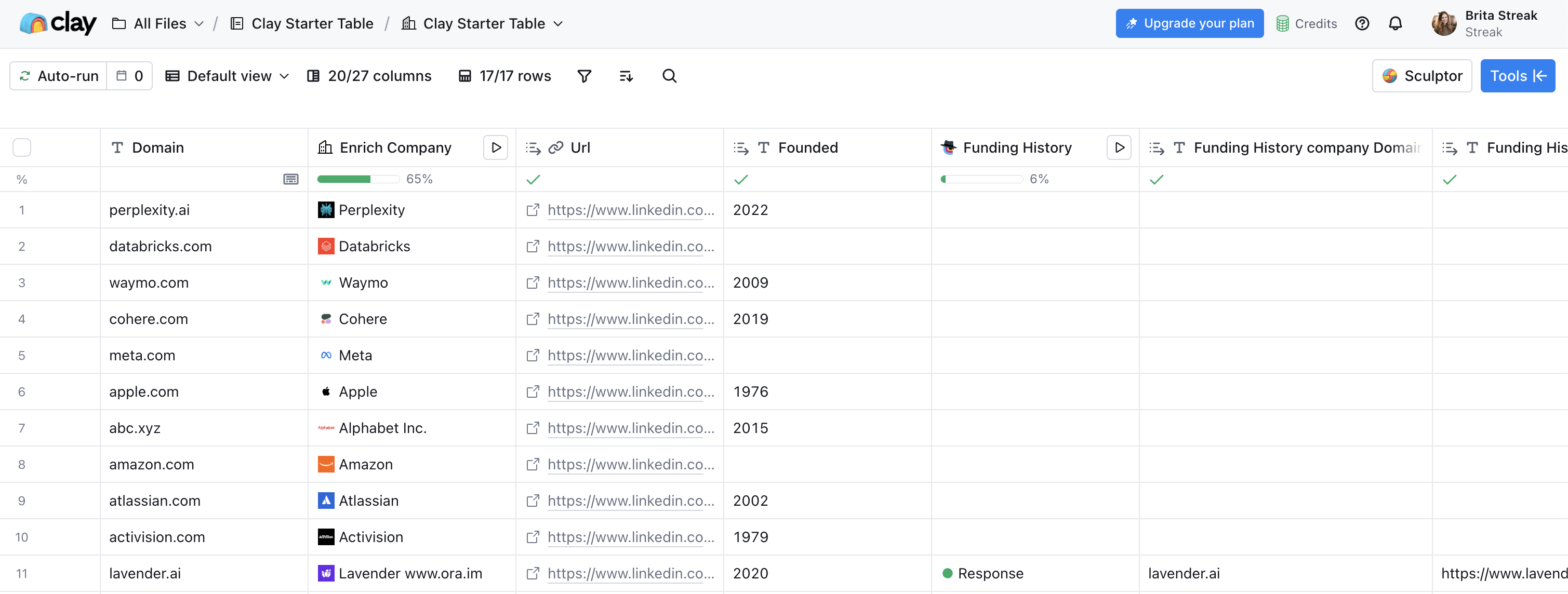The width and height of the screenshot is (1568, 594).
Task: Run the Enrich Company column
Action: tap(496, 147)
